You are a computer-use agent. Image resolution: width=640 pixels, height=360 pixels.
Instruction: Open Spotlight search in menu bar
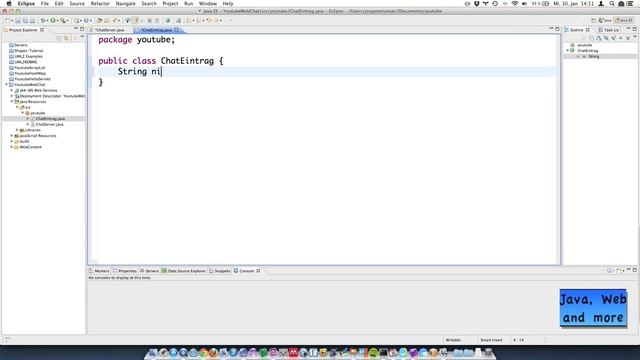[x=611, y=4]
